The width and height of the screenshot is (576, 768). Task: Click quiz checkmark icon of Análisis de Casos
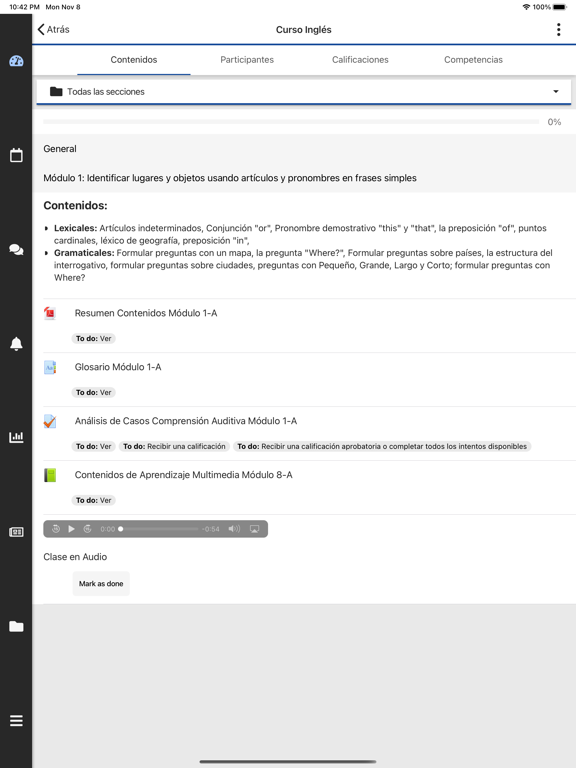[50, 421]
